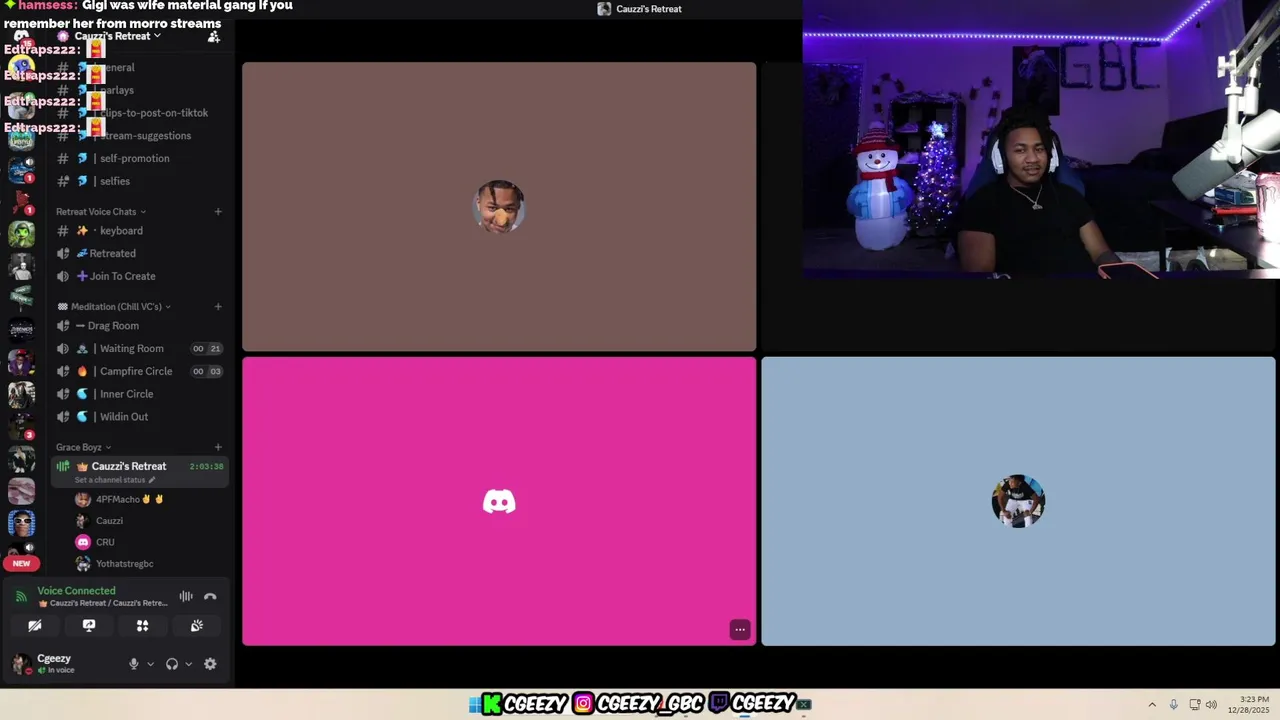Mute the microphone next to Cgeezy
This screenshot has height=720, width=1280.
tap(134, 664)
